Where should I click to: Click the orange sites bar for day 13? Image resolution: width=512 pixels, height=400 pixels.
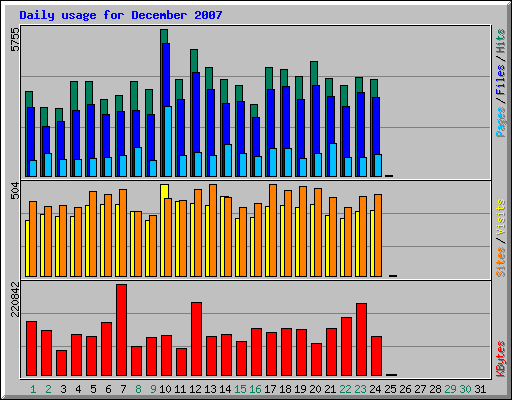(x=213, y=230)
